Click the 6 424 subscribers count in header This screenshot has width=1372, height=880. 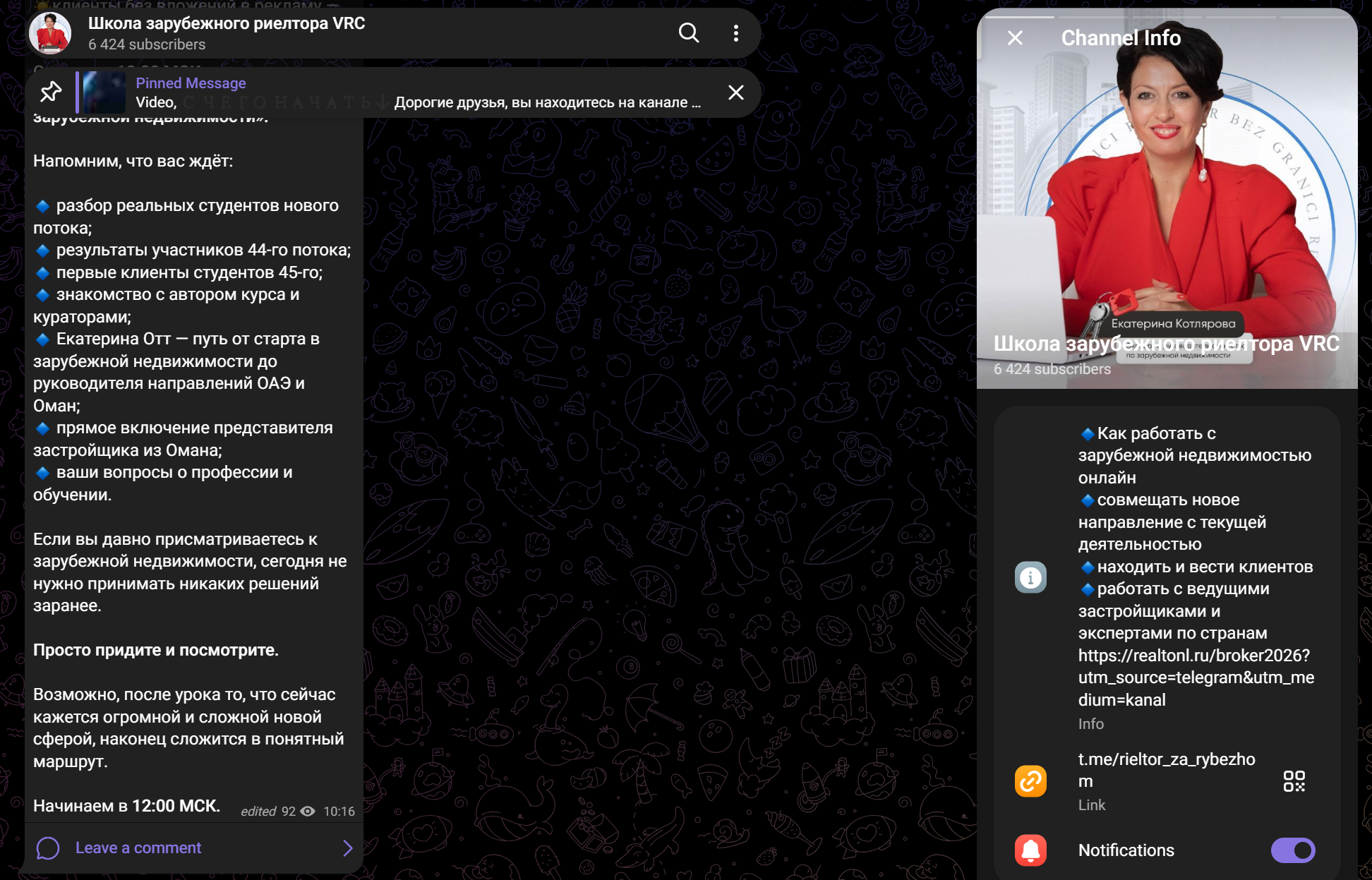[x=147, y=44]
